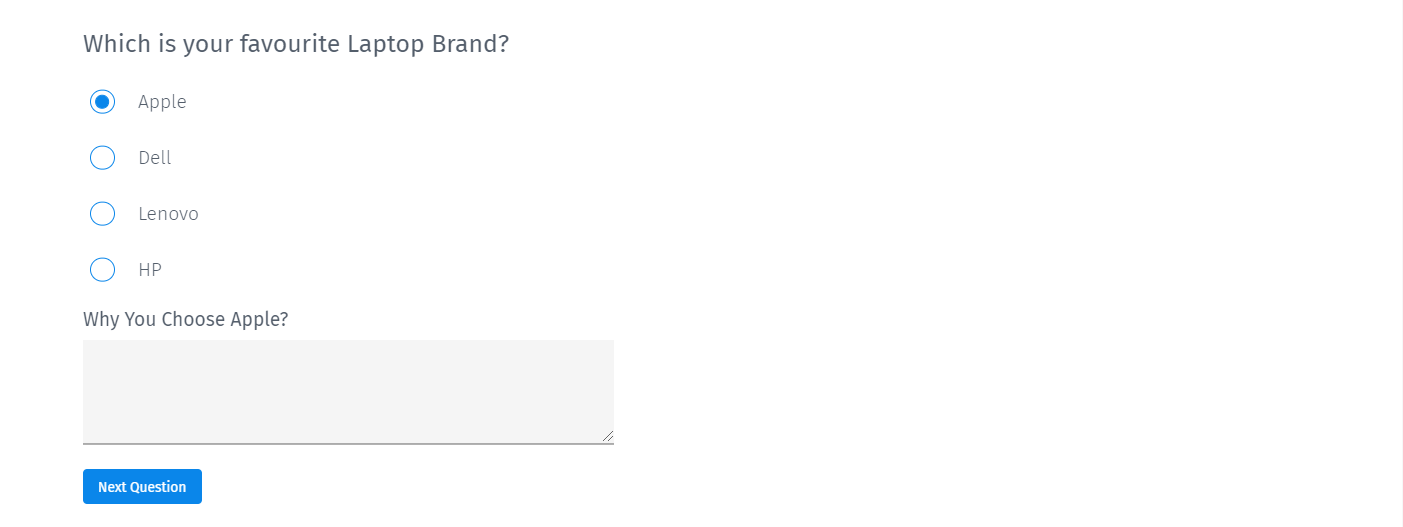Click the word 'Apple?' in textarea label
This screenshot has height=527, width=1403.
coord(260,319)
